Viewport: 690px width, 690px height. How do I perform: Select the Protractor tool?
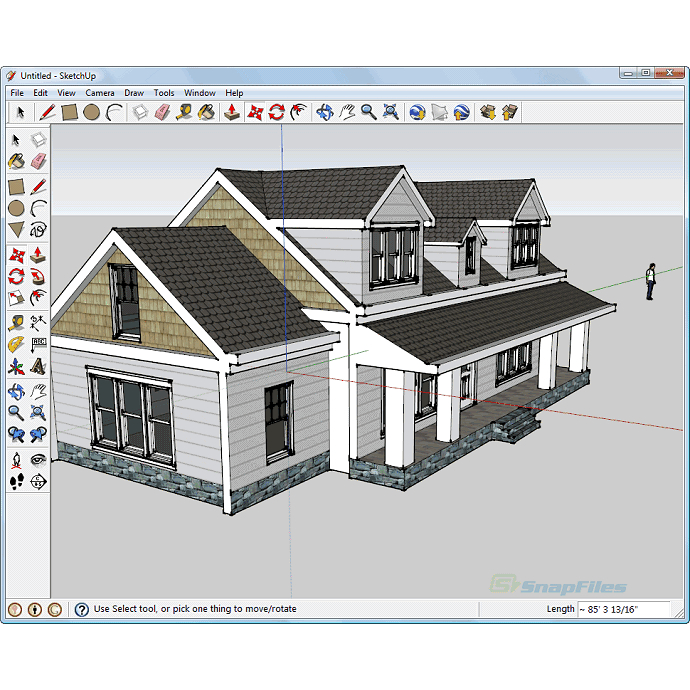point(16,345)
